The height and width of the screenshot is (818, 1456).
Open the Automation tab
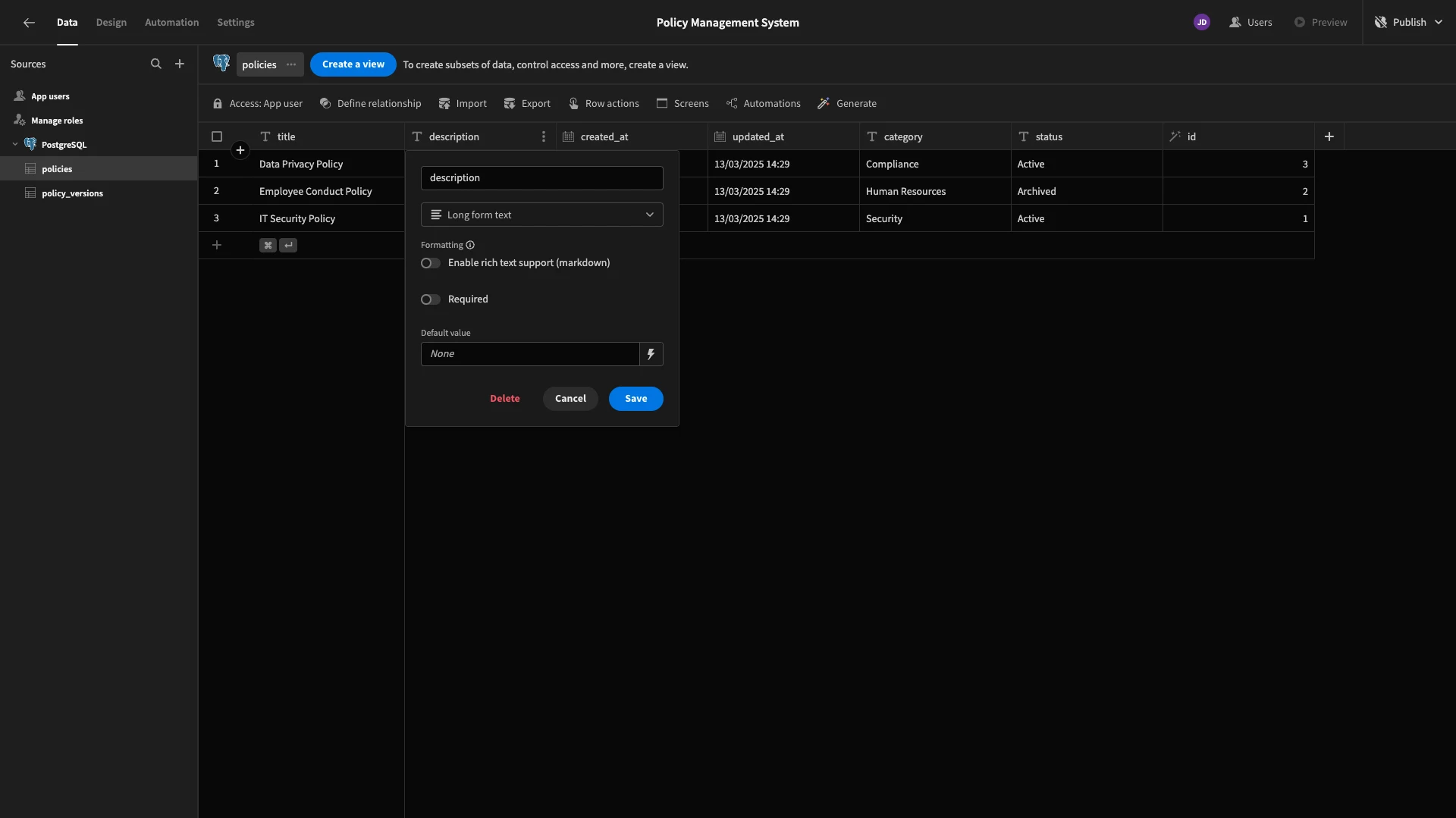(x=172, y=23)
